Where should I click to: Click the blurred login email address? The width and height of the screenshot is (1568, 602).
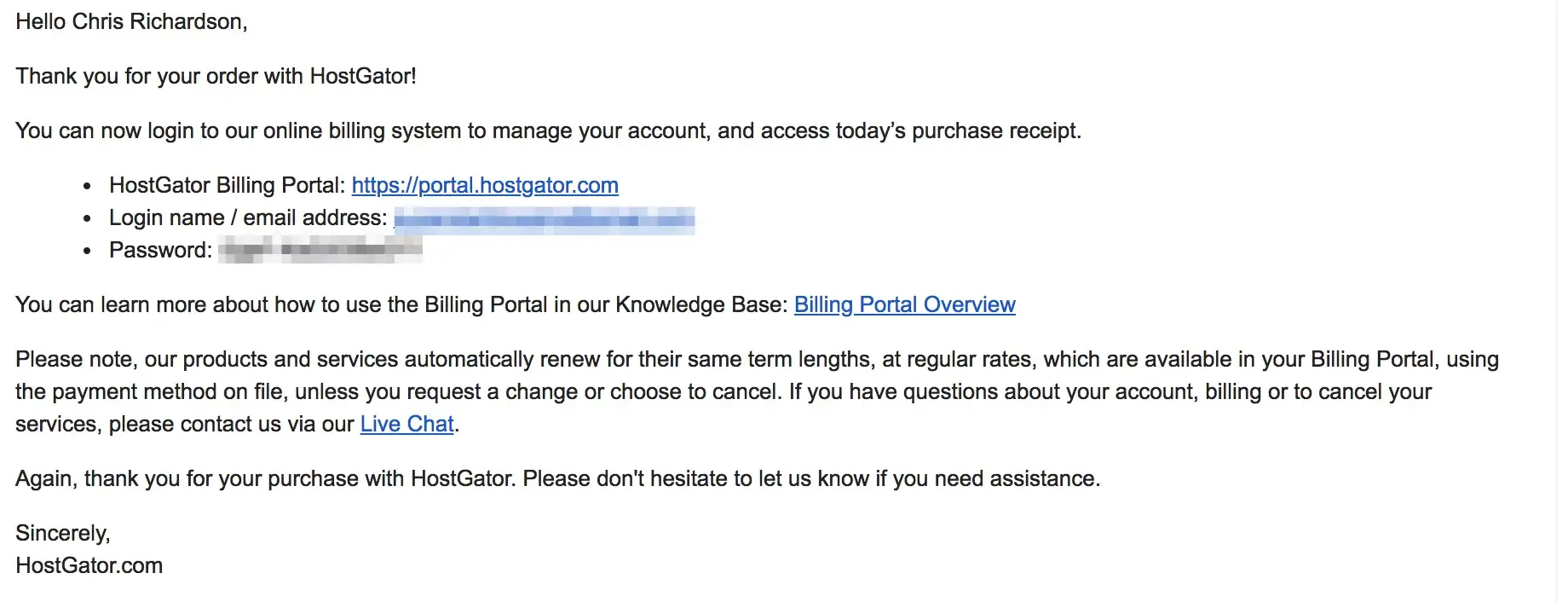pyautogui.click(x=544, y=219)
